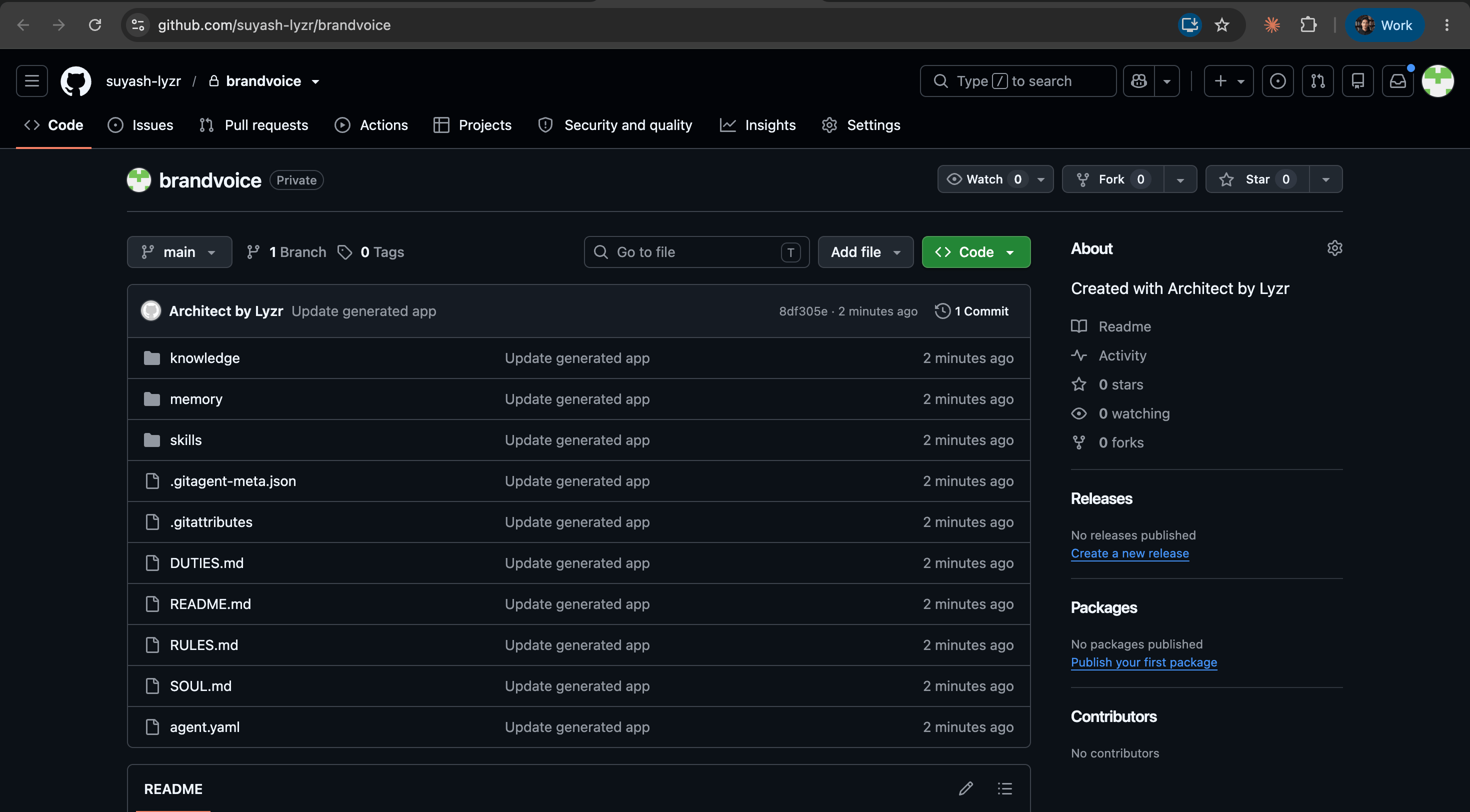View the 1 Commit history
Image resolution: width=1470 pixels, height=812 pixels.
click(x=972, y=311)
